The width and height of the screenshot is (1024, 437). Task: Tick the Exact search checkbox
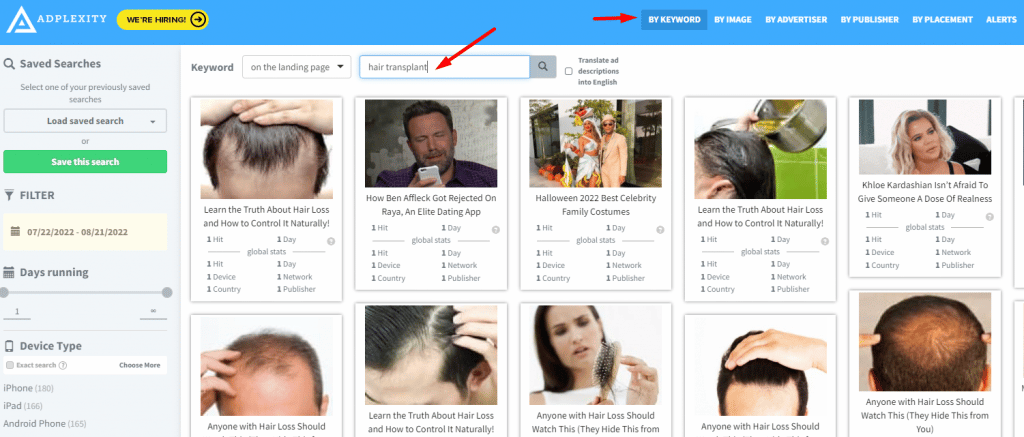point(10,365)
